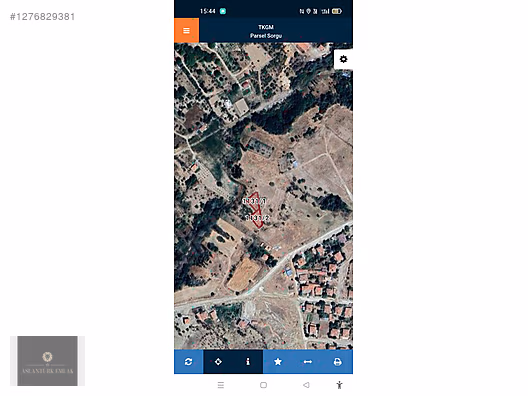Viewport: 528px width, 396px height.
Task: Tap the print icon
Action: pos(337,362)
